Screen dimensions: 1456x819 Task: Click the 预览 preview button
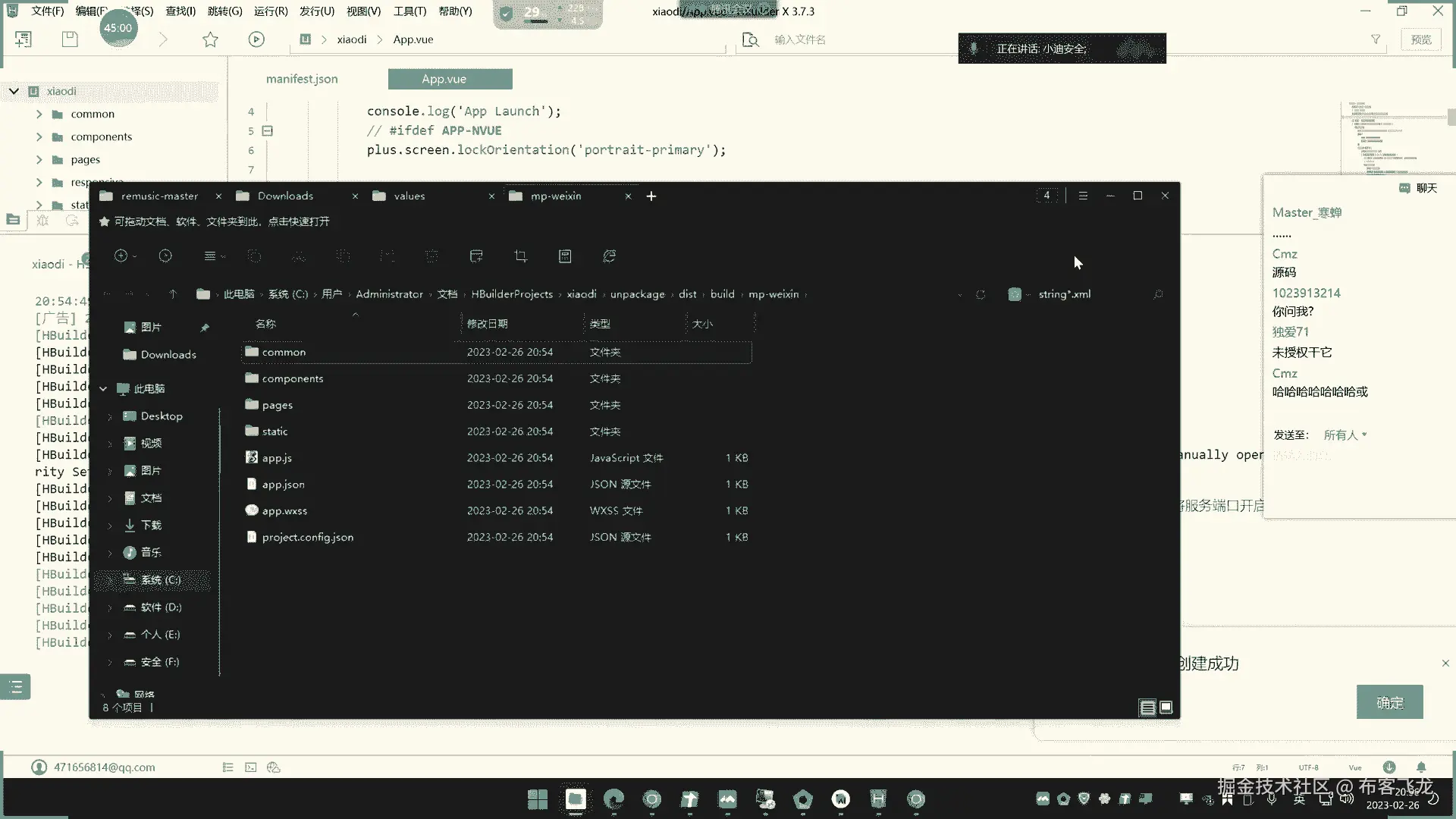(x=1420, y=39)
